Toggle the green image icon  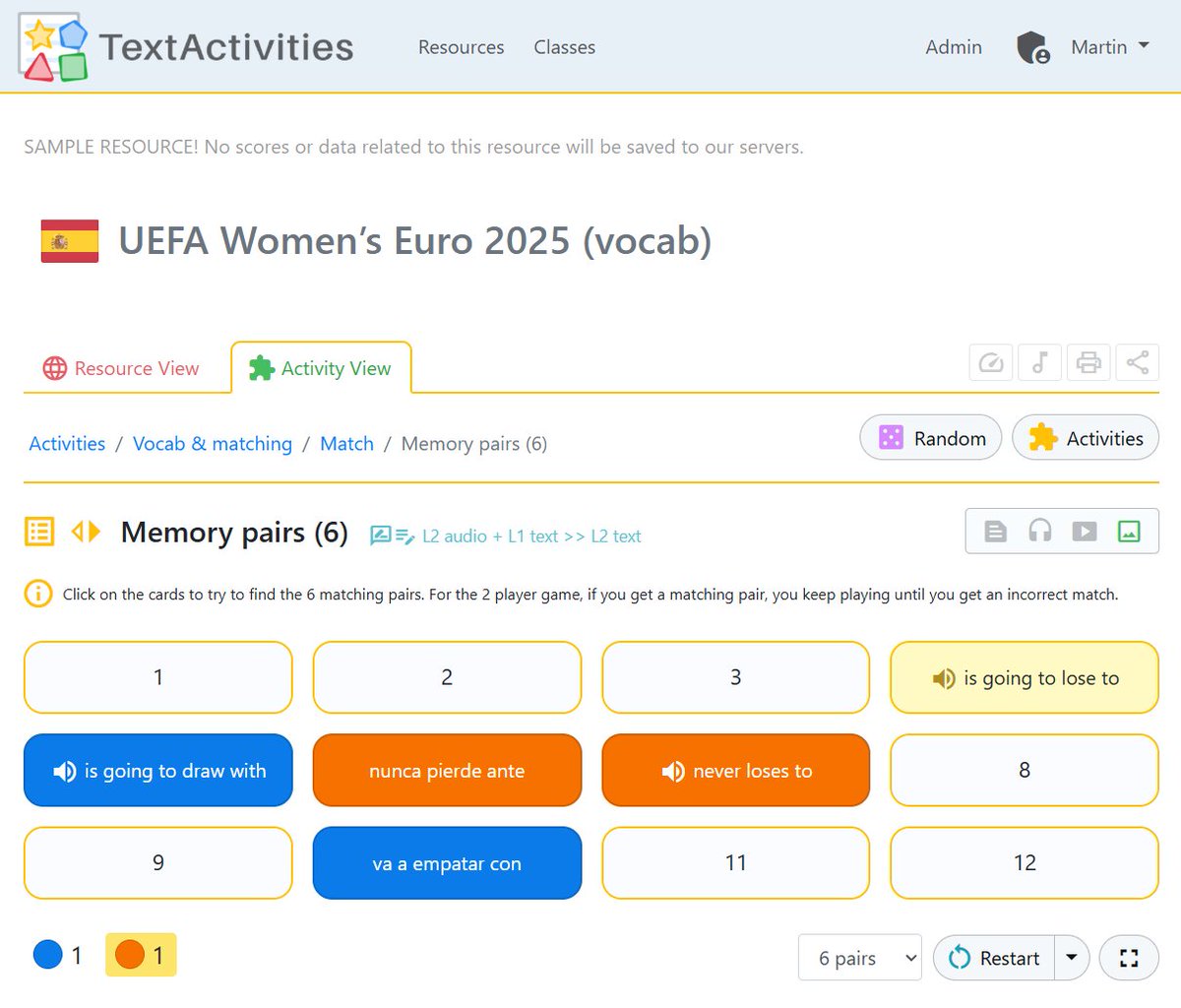[1129, 532]
